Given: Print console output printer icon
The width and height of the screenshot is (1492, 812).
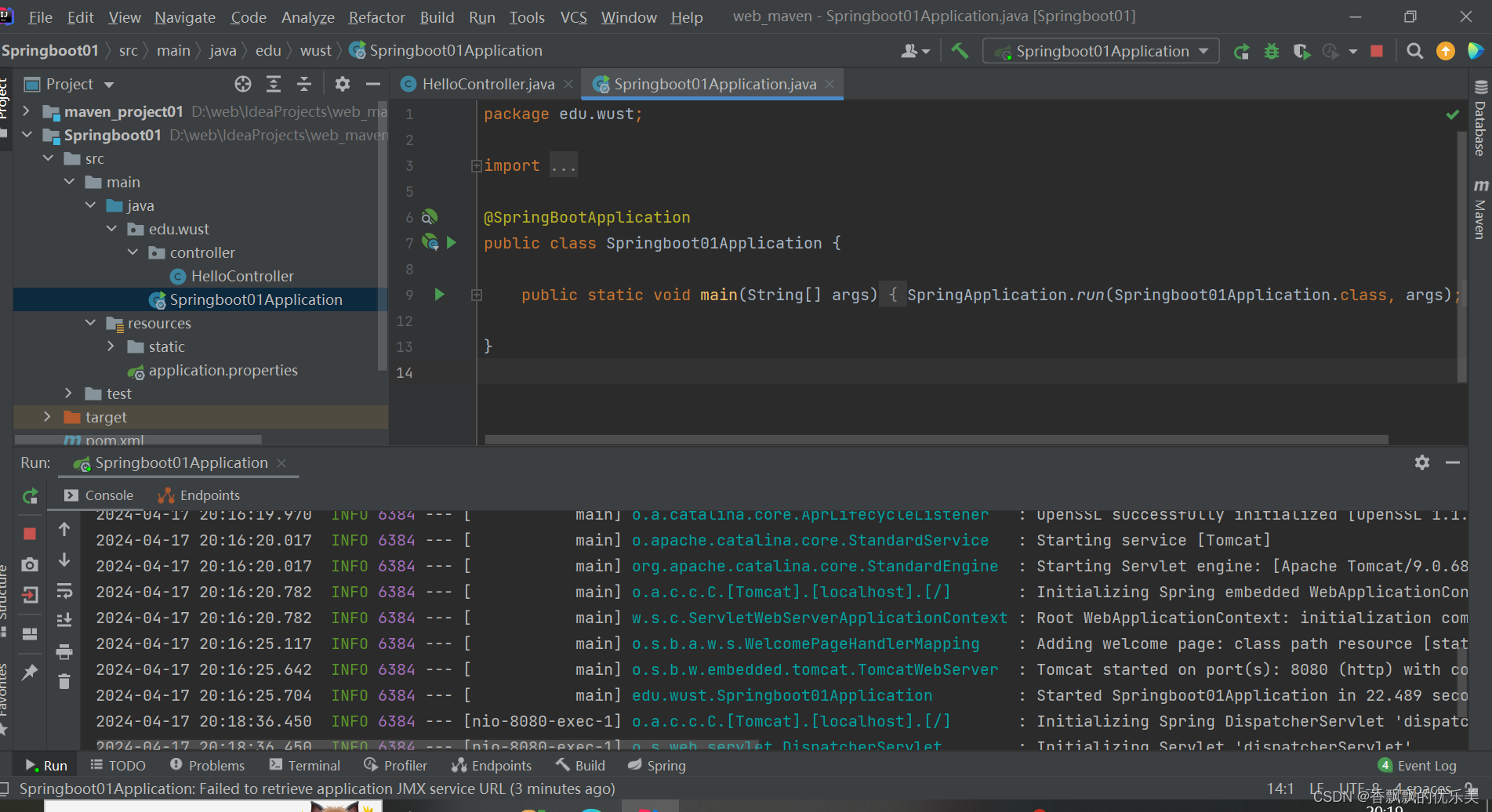Looking at the screenshot, I should tap(64, 651).
